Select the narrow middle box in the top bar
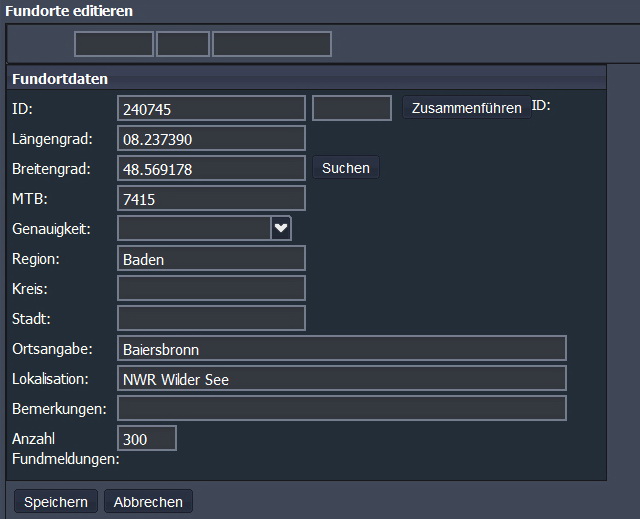The image size is (640, 519). click(x=183, y=44)
